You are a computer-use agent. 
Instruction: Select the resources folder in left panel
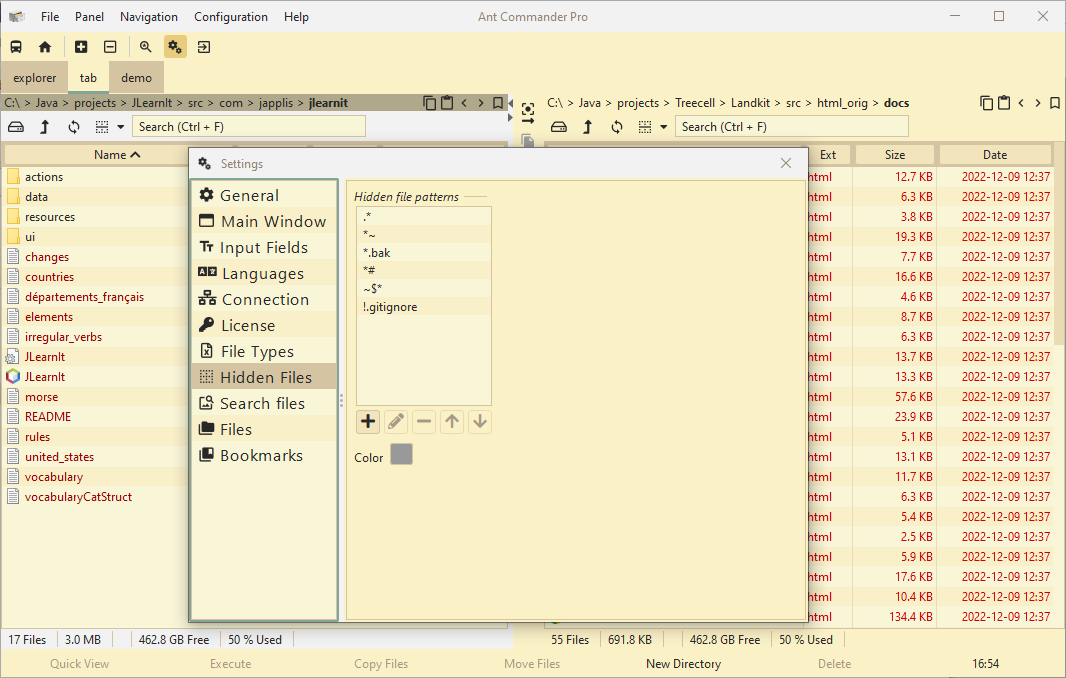click(x=50, y=217)
